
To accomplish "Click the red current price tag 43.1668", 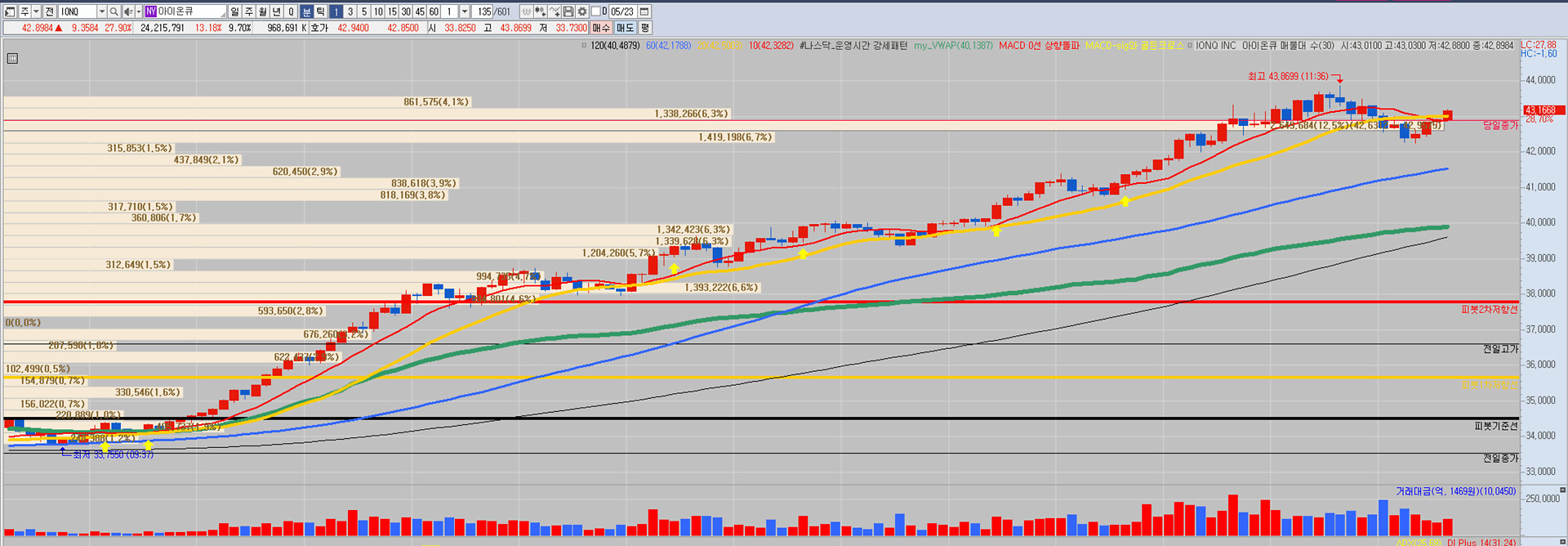I will 1543,110.
